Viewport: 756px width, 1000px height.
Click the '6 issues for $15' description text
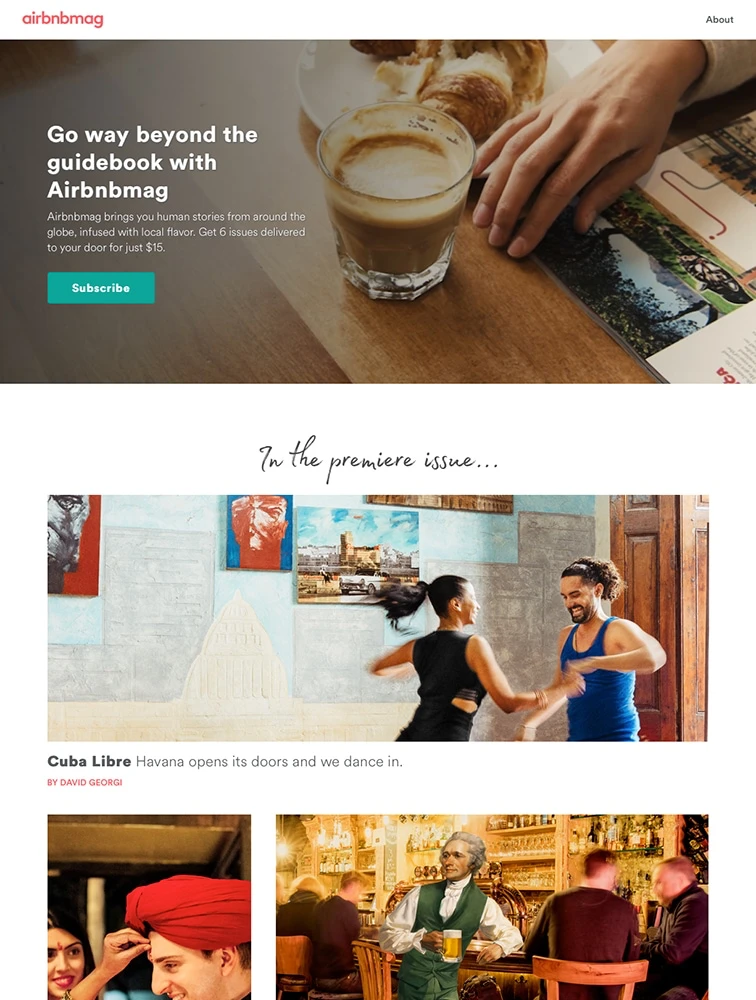pos(176,232)
